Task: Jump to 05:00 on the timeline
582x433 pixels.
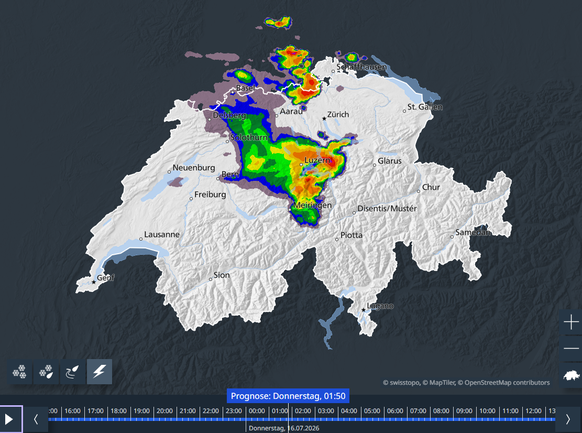Action: pyautogui.click(x=372, y=411)
